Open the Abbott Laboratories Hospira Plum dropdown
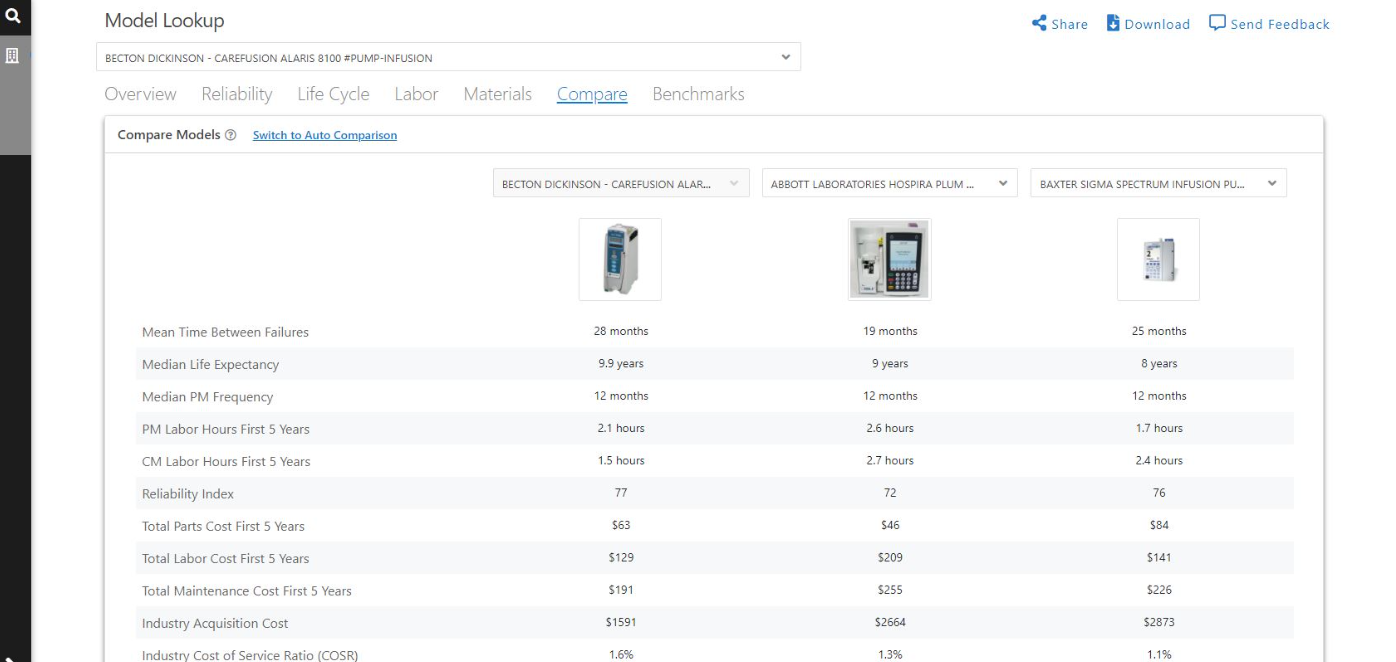The image size is (1396, 662). tap(890, 183)
